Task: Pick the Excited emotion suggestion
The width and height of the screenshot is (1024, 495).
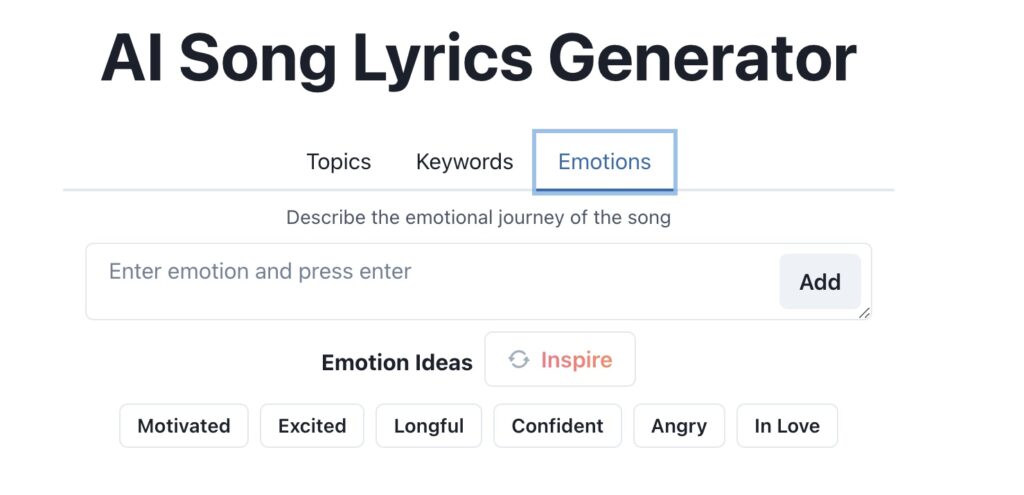Action: pos(312,426)
